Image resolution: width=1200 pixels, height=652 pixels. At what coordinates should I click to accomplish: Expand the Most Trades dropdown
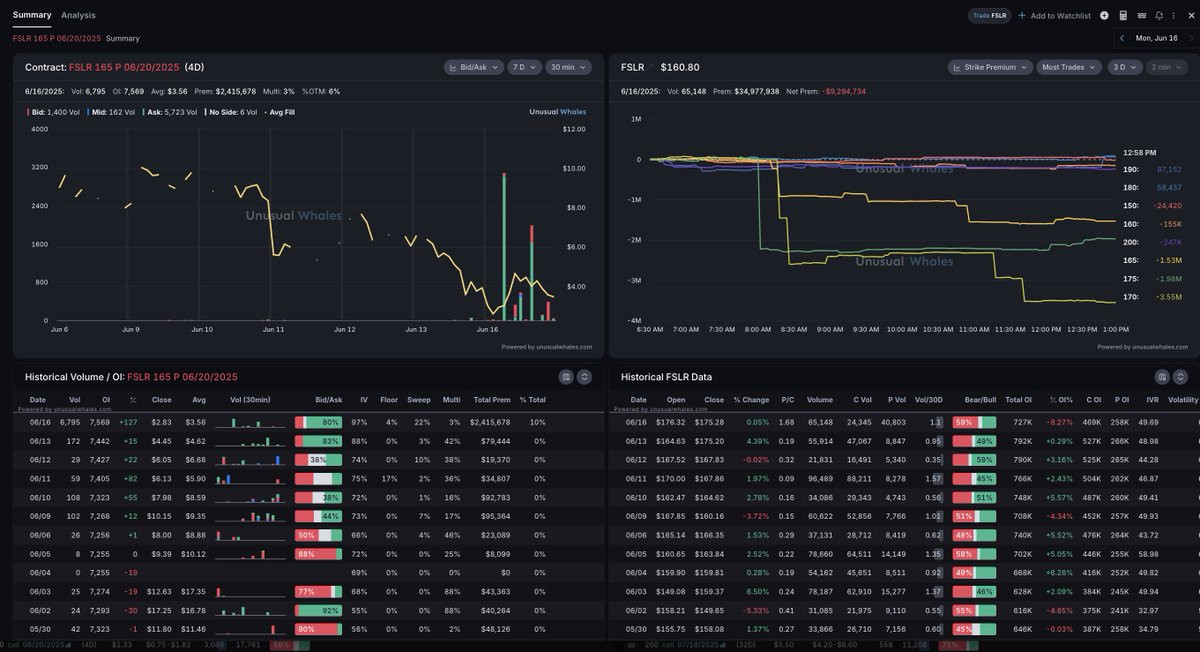tap(1068, 67)
